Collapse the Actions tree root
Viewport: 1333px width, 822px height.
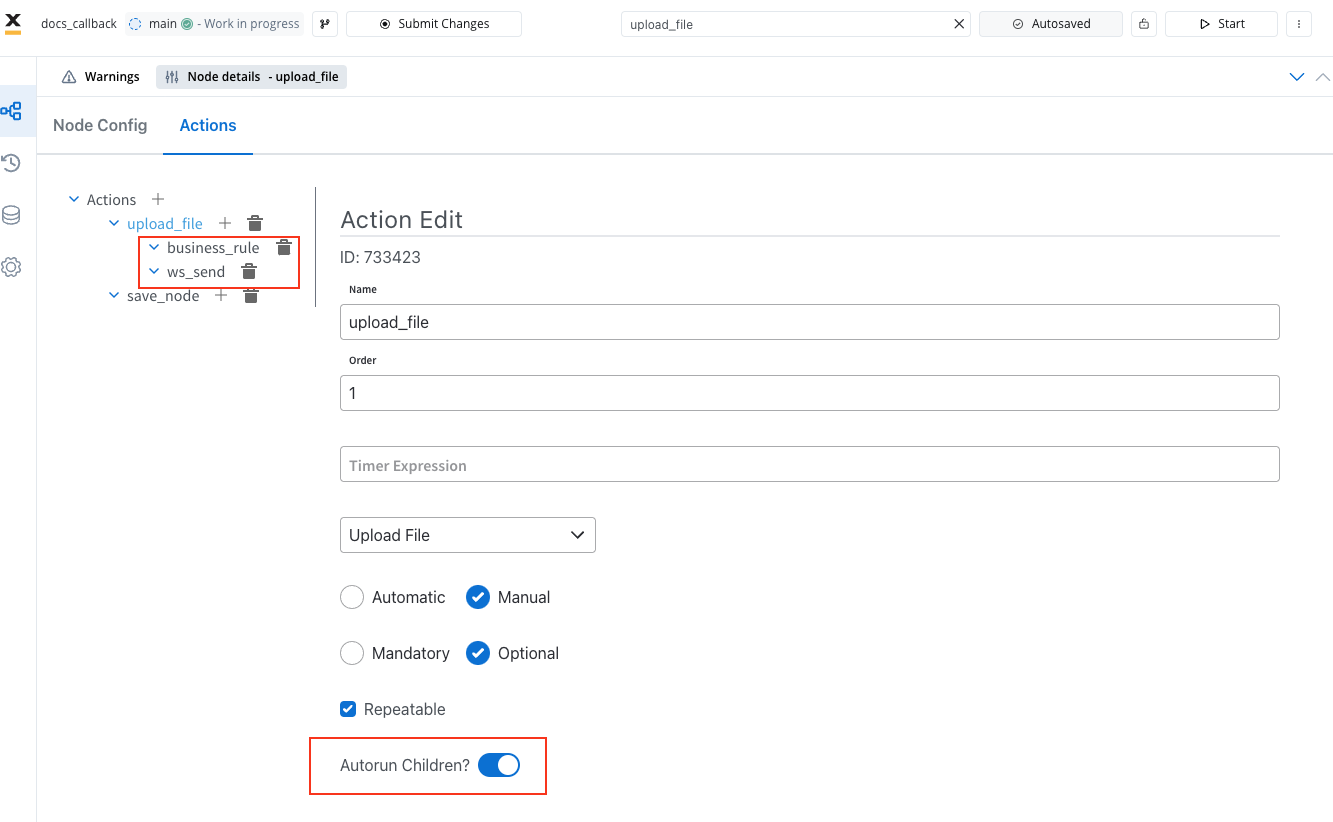[x=74, y=199]
